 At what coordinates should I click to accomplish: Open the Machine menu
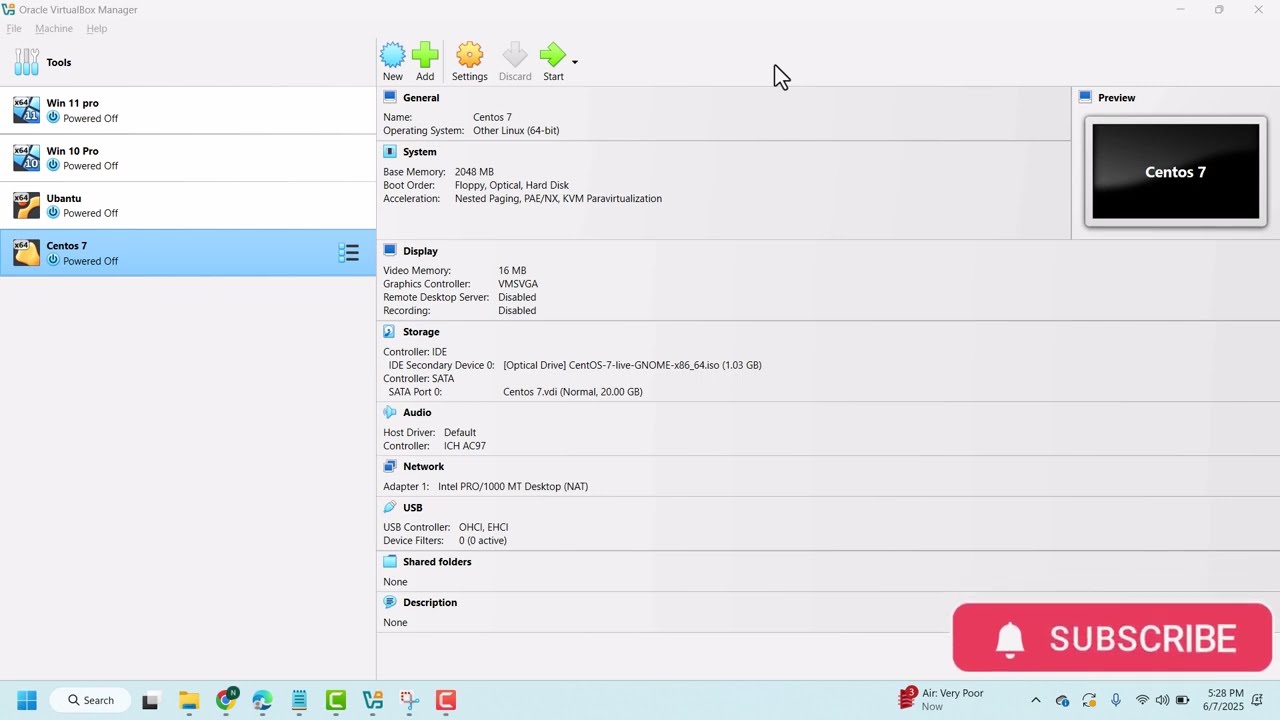click(54, 29)
